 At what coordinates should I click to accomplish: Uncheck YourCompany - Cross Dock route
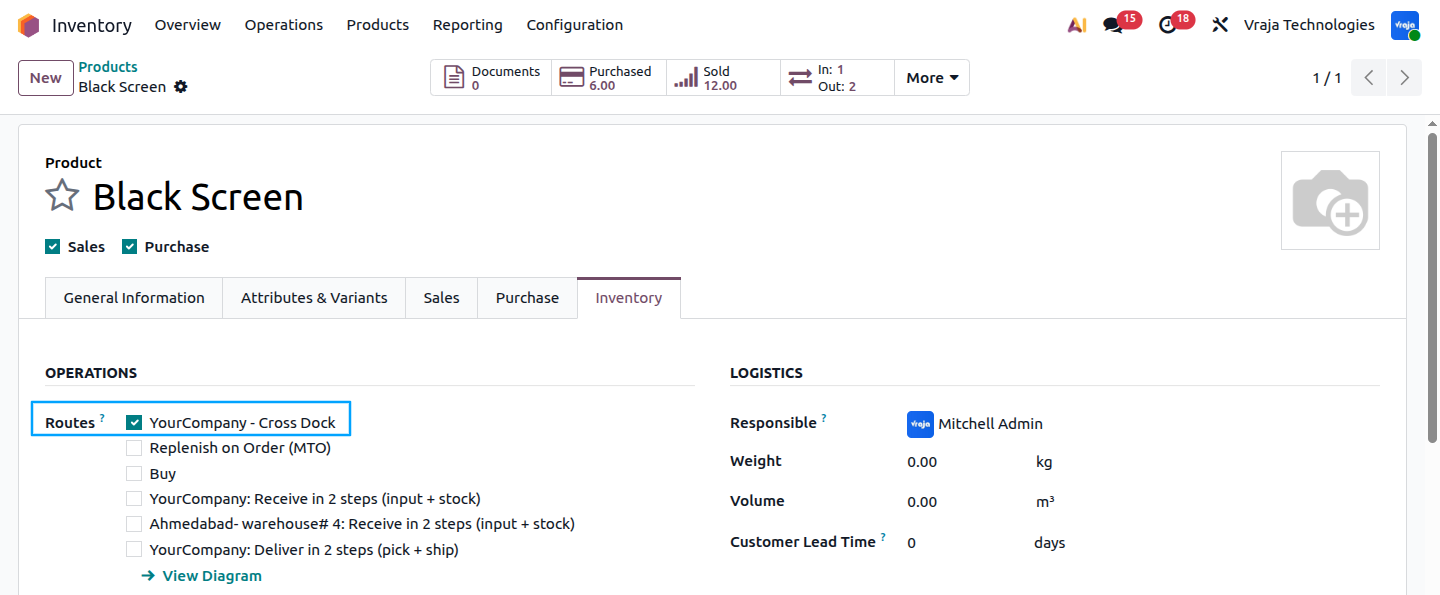134,423
